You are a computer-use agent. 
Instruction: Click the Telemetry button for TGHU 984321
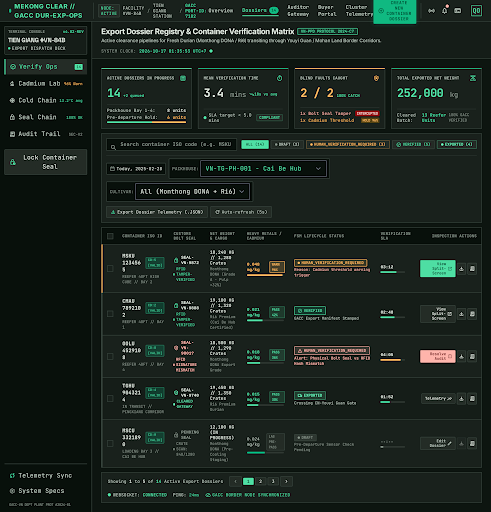(438, 398)
